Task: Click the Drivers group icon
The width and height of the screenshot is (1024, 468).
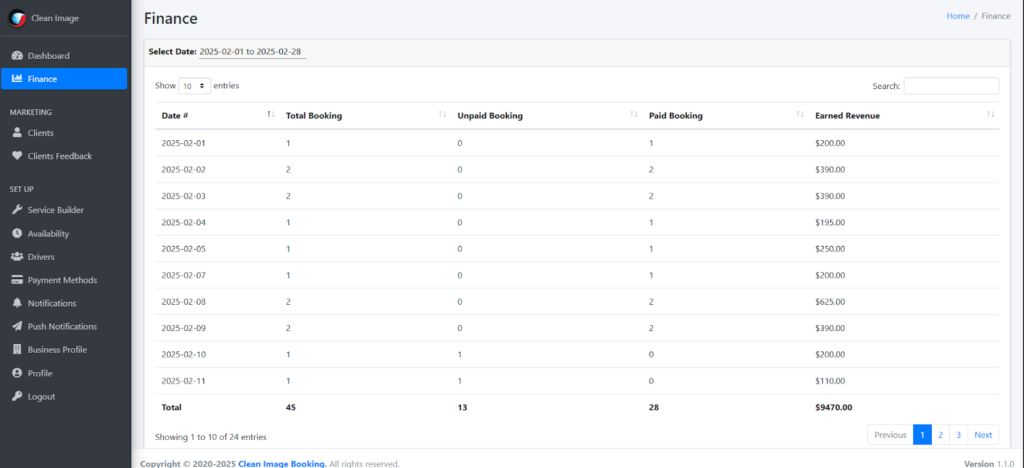Action: click(x=17, y=257)
